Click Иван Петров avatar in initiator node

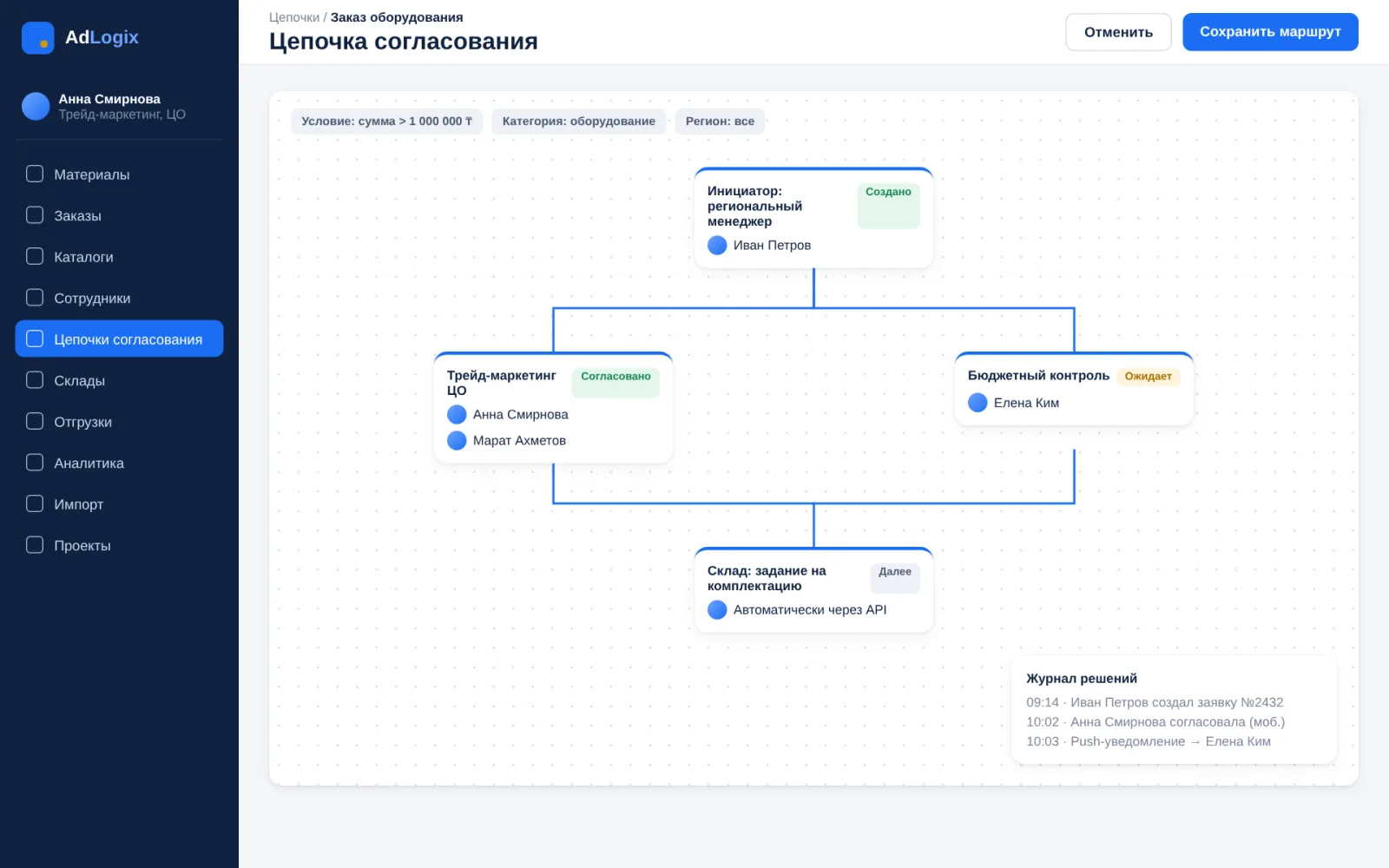click(717, 246)
